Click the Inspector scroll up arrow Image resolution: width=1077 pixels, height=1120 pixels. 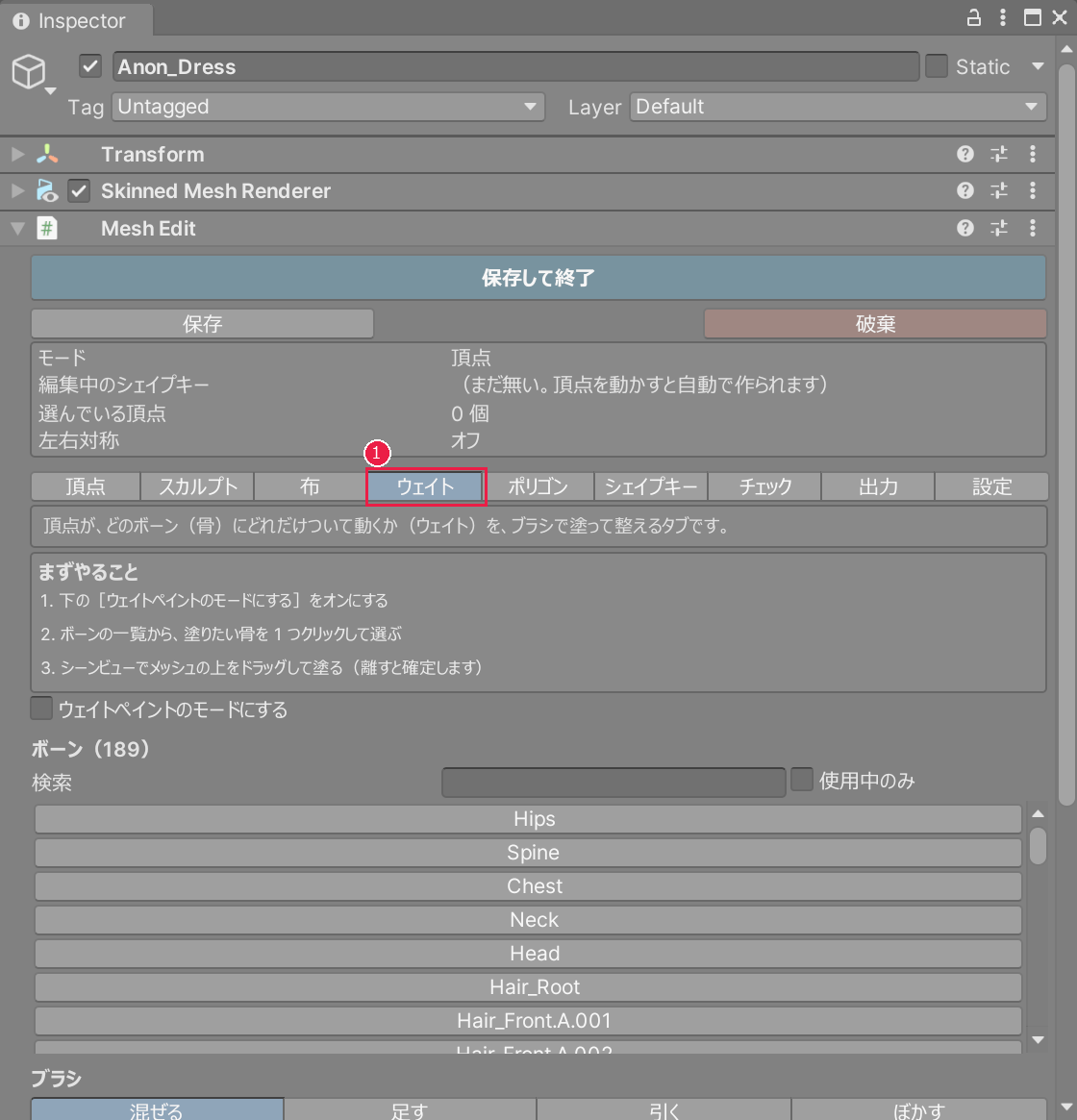pos(1066,49)
